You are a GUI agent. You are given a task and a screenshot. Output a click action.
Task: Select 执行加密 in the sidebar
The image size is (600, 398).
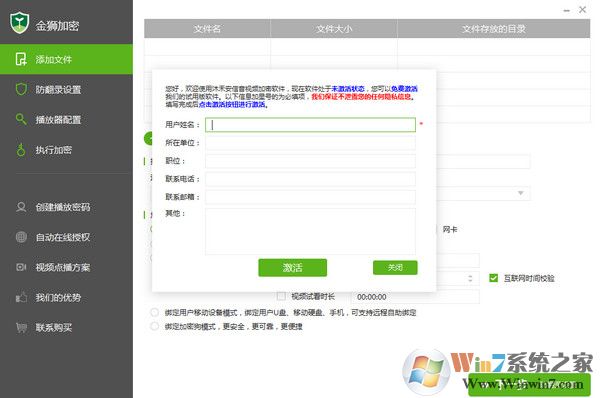coord(66,150)
